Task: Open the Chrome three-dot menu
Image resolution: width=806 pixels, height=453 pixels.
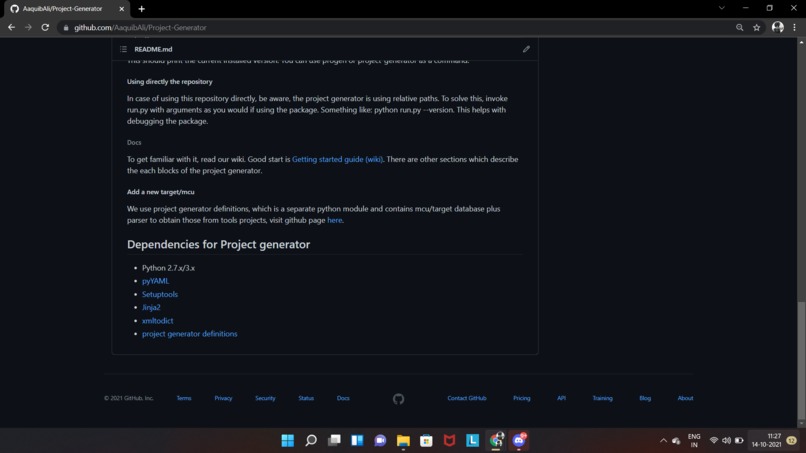Action: coord(795,28)
